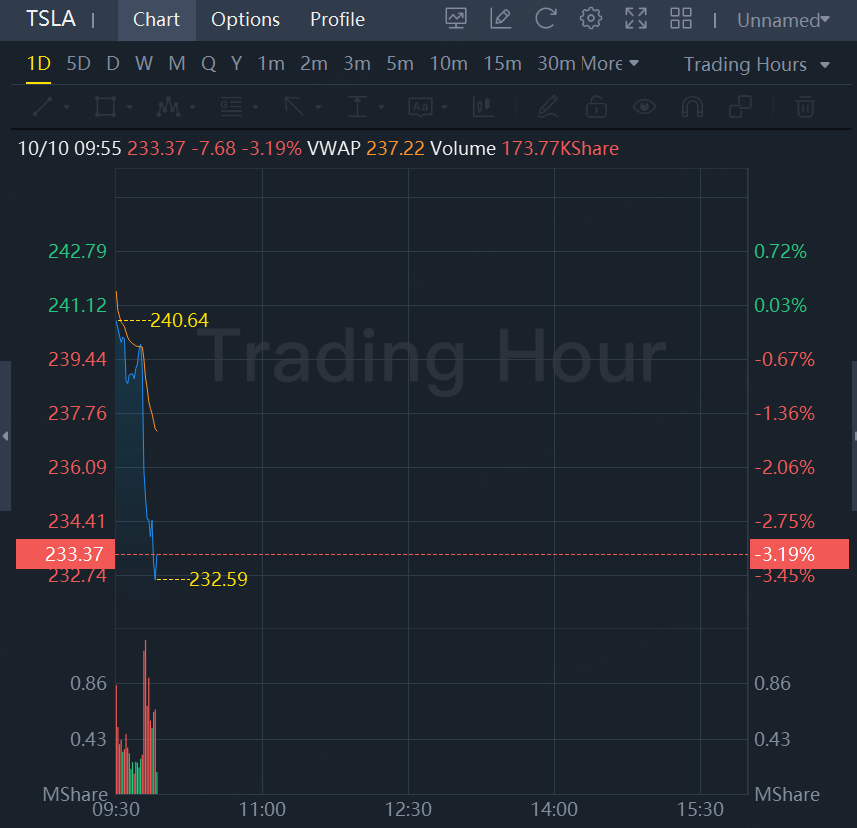Click the edit drawing pencil icon in header

tap(501, 19)
